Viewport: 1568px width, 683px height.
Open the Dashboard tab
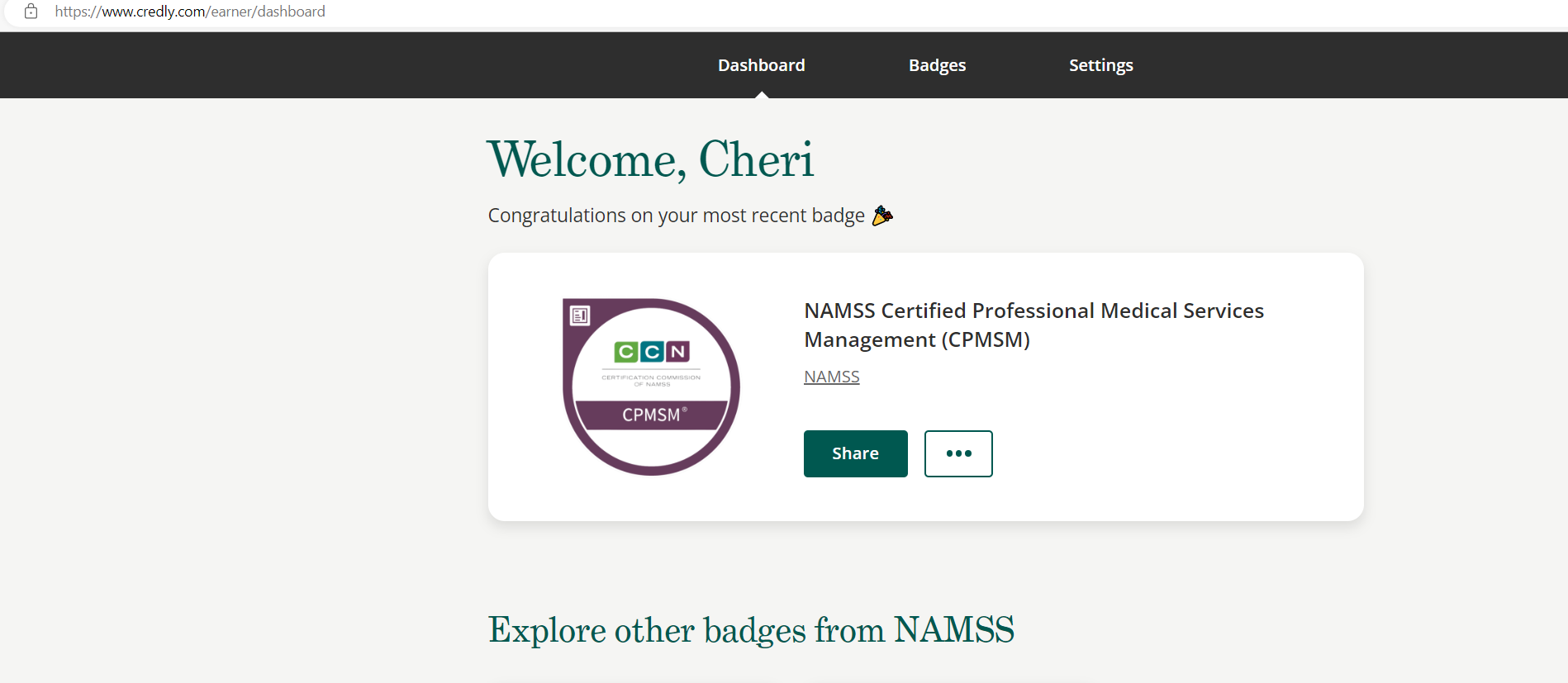761,65
